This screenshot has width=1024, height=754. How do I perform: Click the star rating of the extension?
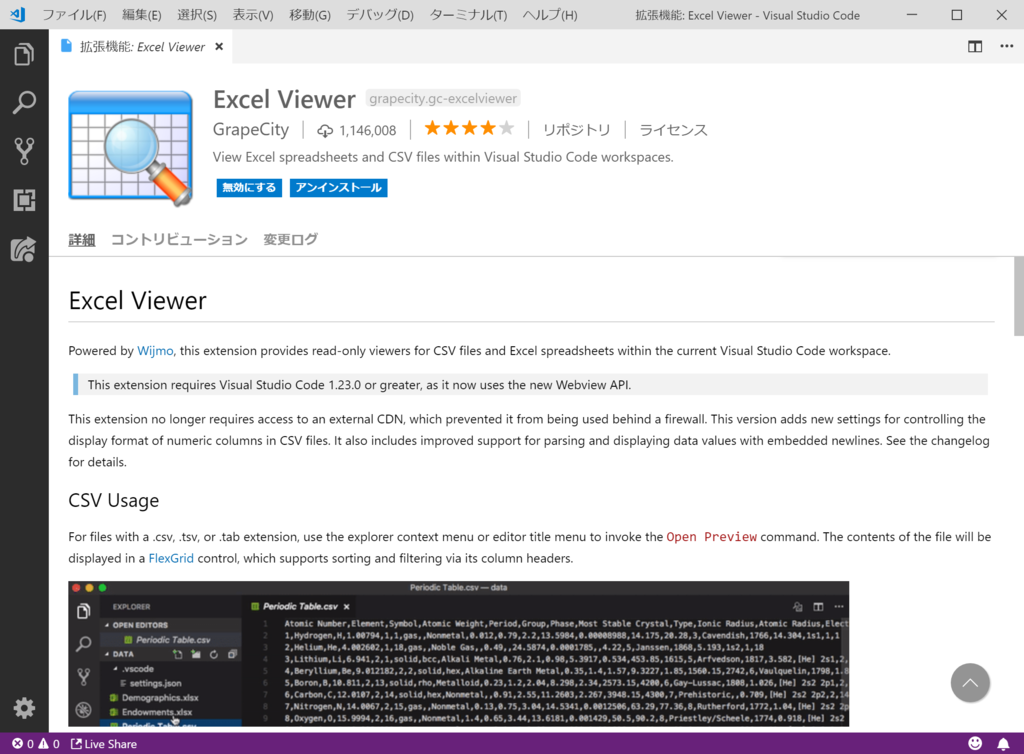(x=469, y=129)
